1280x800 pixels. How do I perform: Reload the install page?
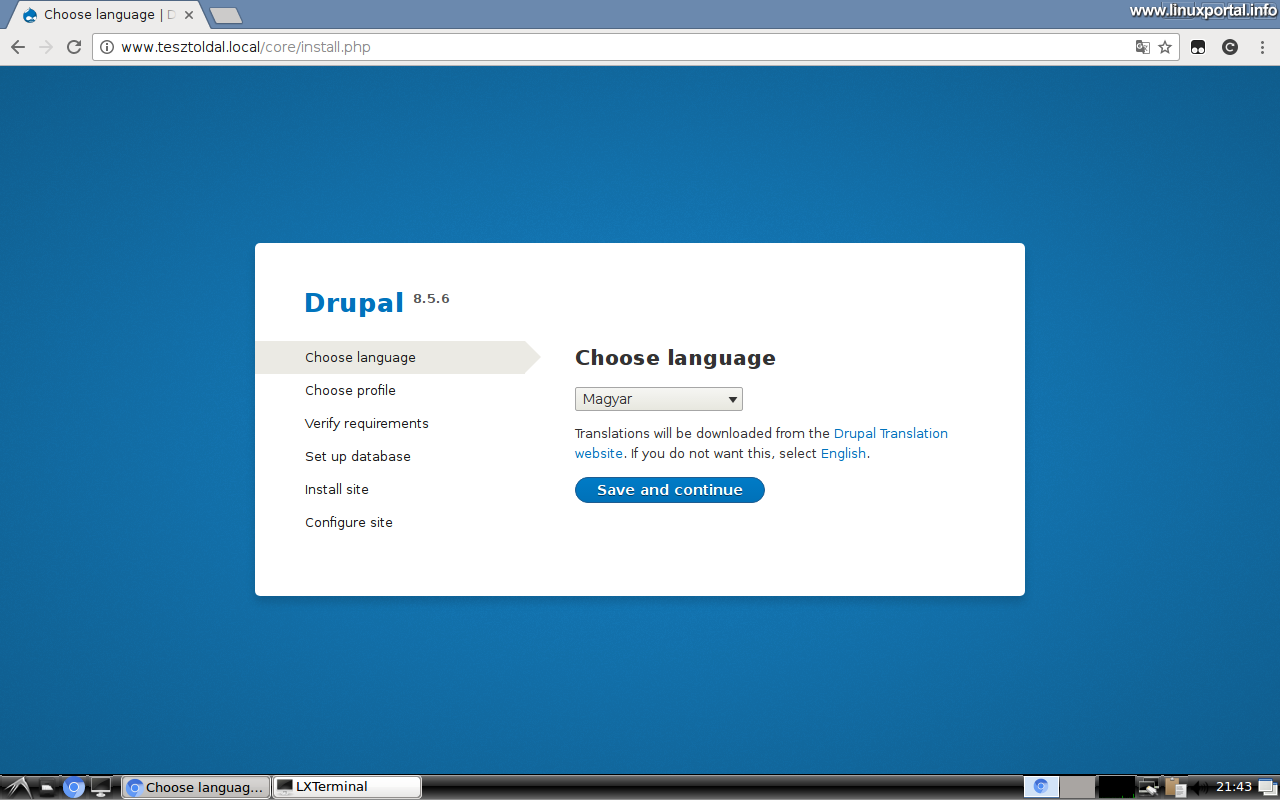73,47
